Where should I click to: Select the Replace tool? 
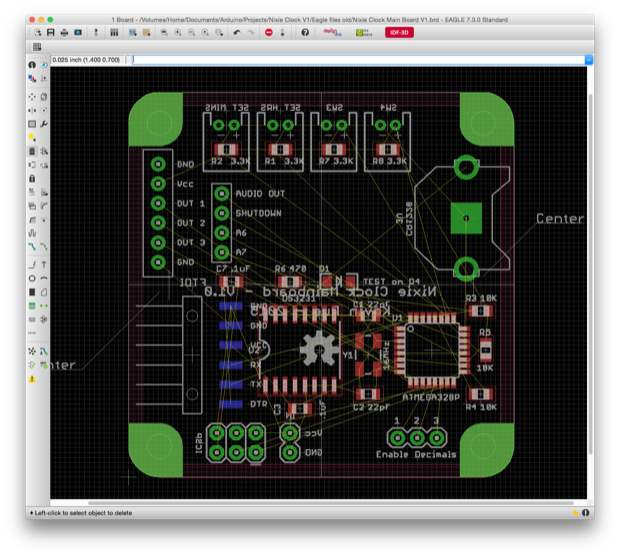coord(44,165)
